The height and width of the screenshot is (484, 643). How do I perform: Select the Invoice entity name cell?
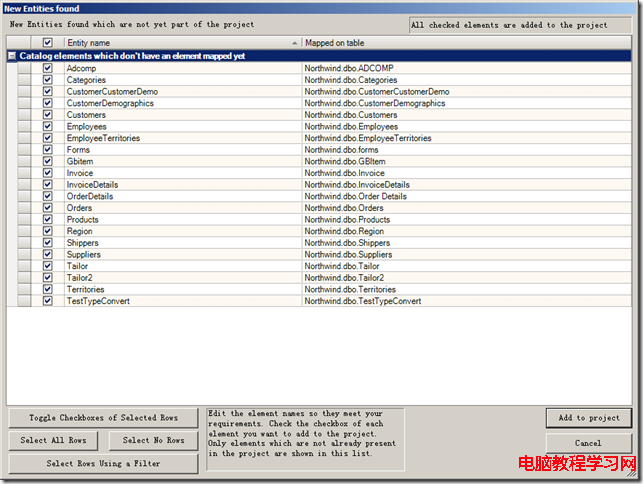pyautogui.click(x=183, y=173)
